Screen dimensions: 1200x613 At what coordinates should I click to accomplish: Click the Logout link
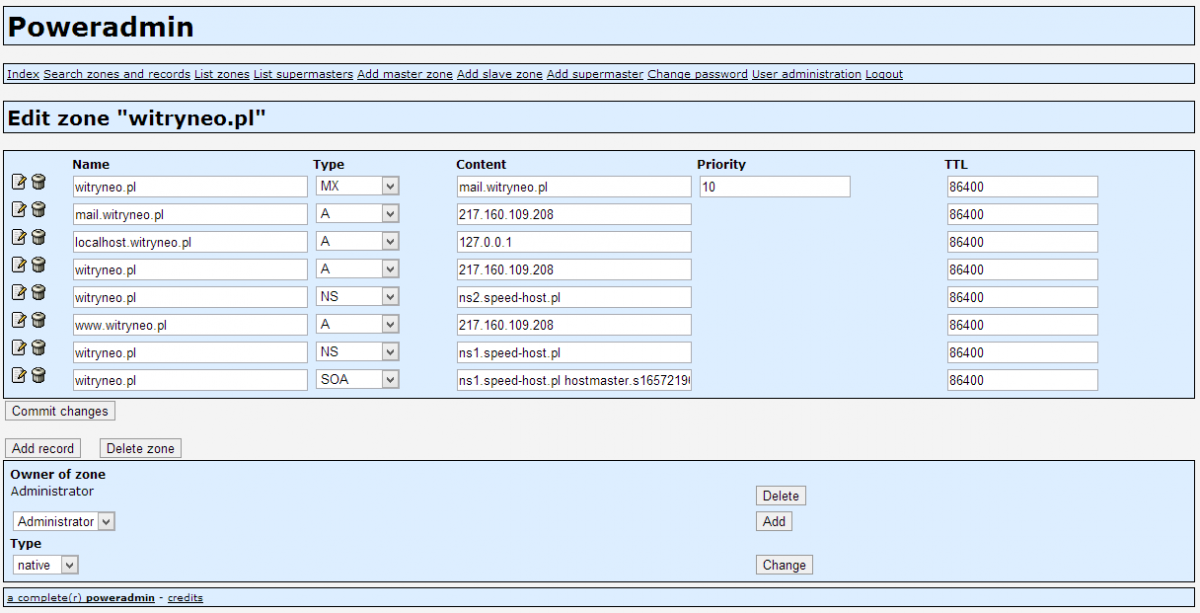pyautogui.click(x=884, y=74)
